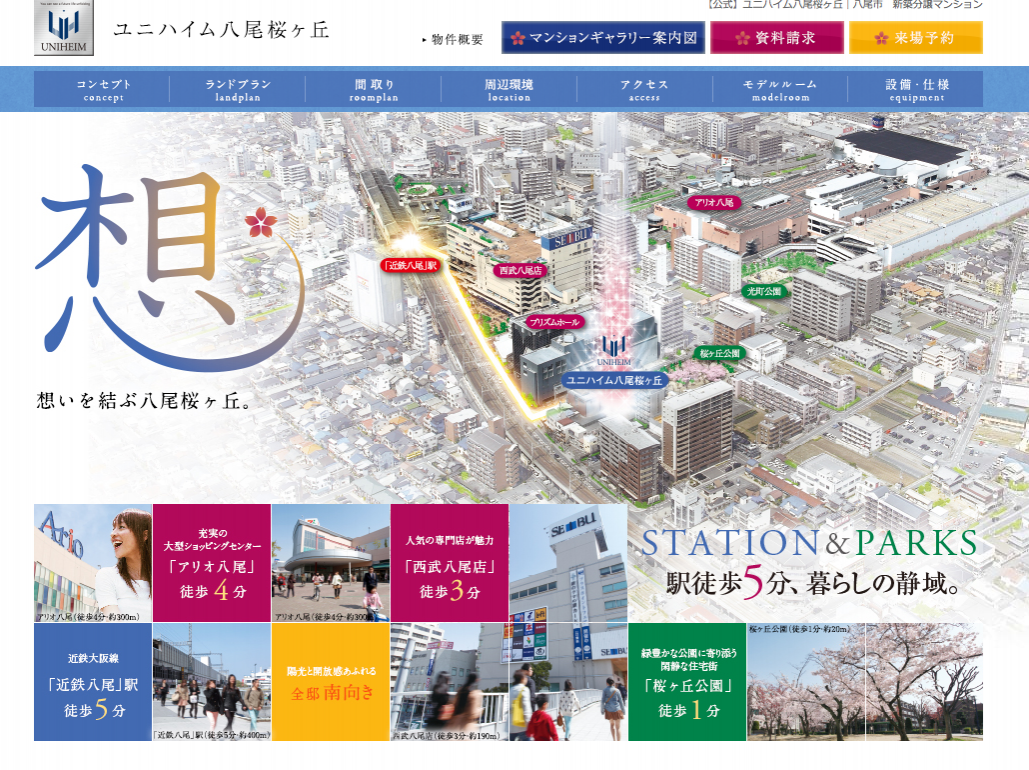Click the 近鉄八尾駅 map label
This screenshot has width=1029, height=770.
tap(411, 265)
